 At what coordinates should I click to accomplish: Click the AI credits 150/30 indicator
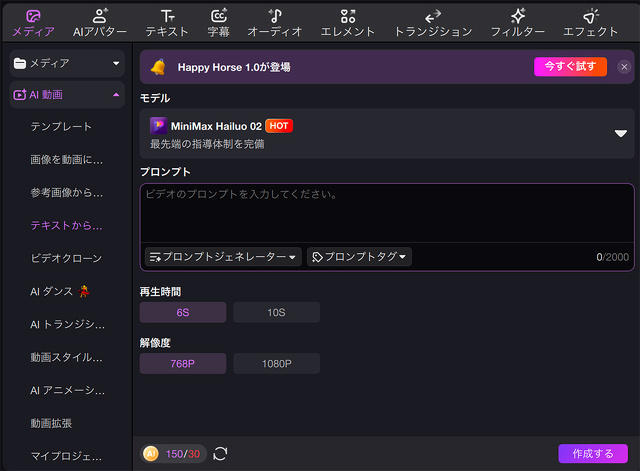coord(173,454)
